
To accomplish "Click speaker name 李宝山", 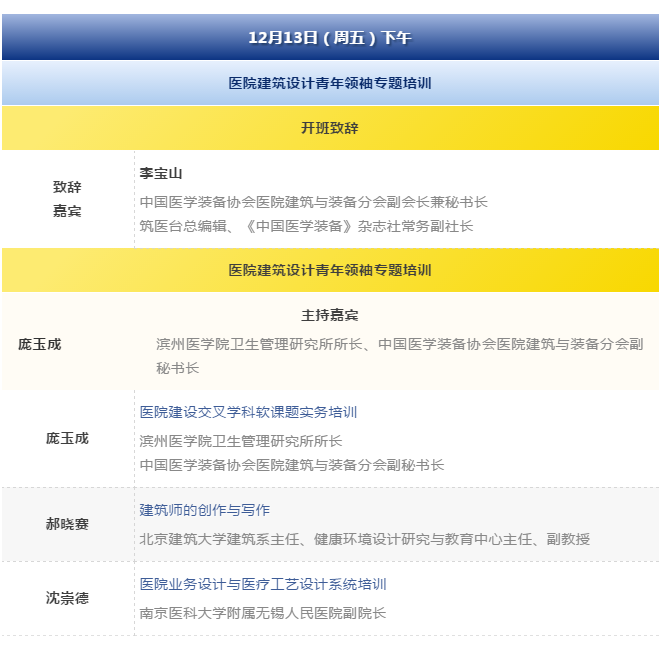I will coord(161,174).
